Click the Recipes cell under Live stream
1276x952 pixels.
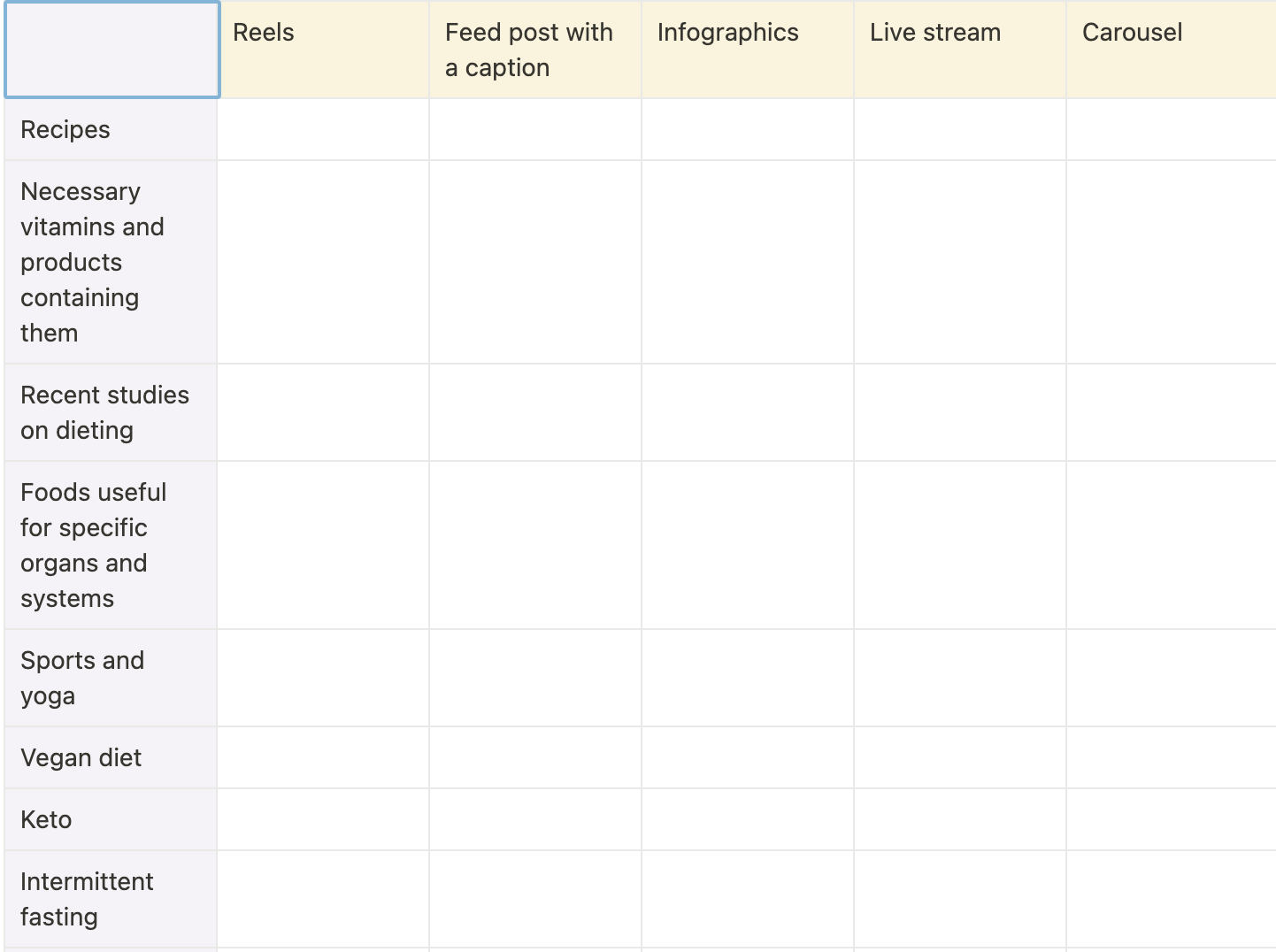(x=960, y=129)
